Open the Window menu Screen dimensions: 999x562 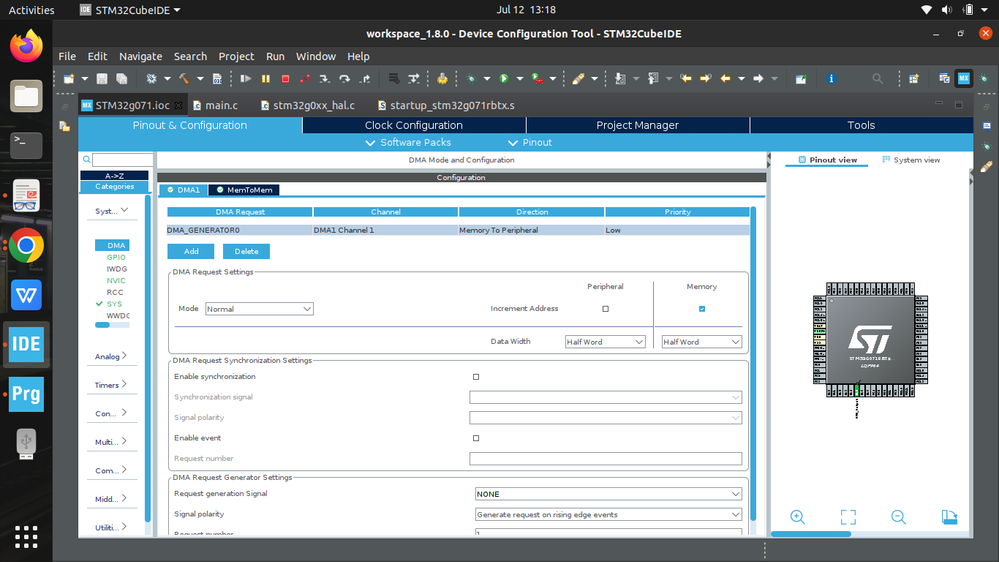(315, 56)
